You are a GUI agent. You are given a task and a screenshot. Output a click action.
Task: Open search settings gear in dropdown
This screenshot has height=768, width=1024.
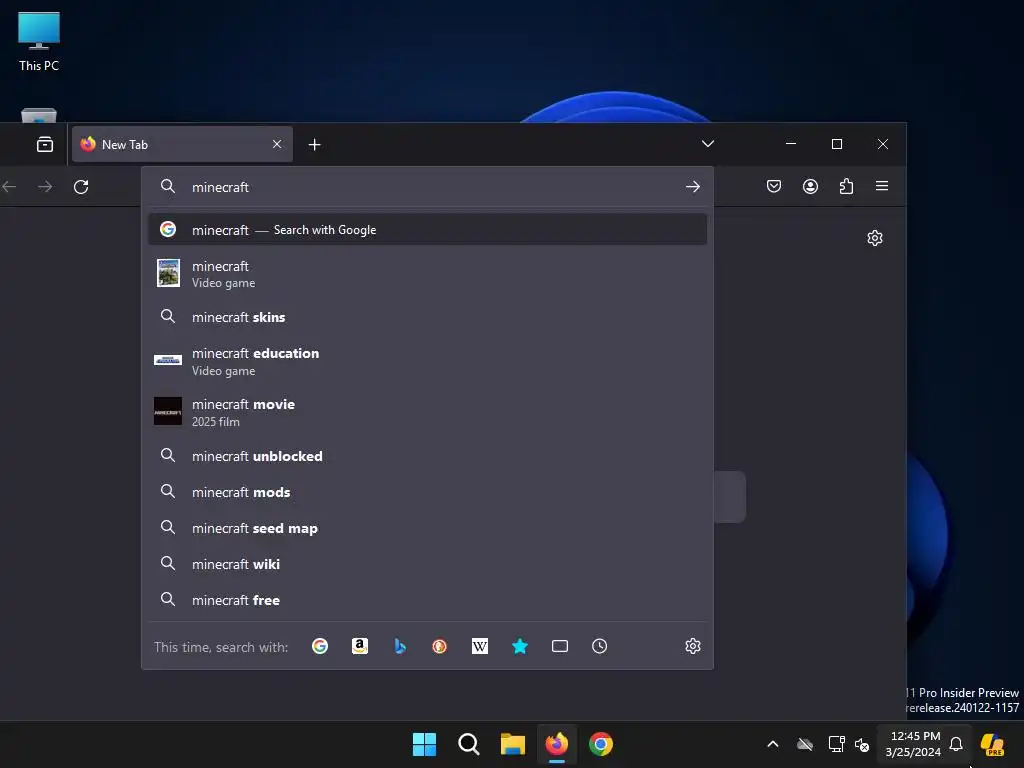(x=692, y=646)
